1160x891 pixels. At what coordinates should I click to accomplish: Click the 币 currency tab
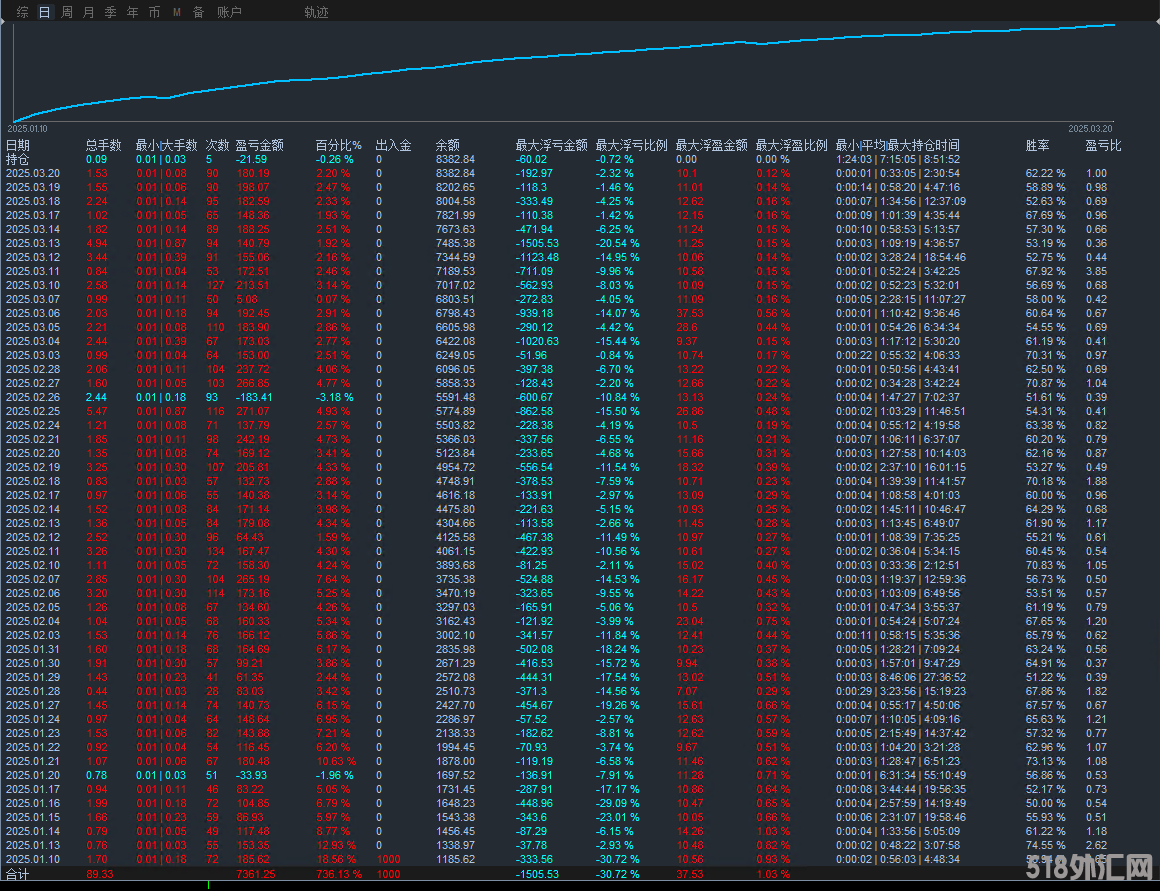pyautogui.click(x=154, y=12)
